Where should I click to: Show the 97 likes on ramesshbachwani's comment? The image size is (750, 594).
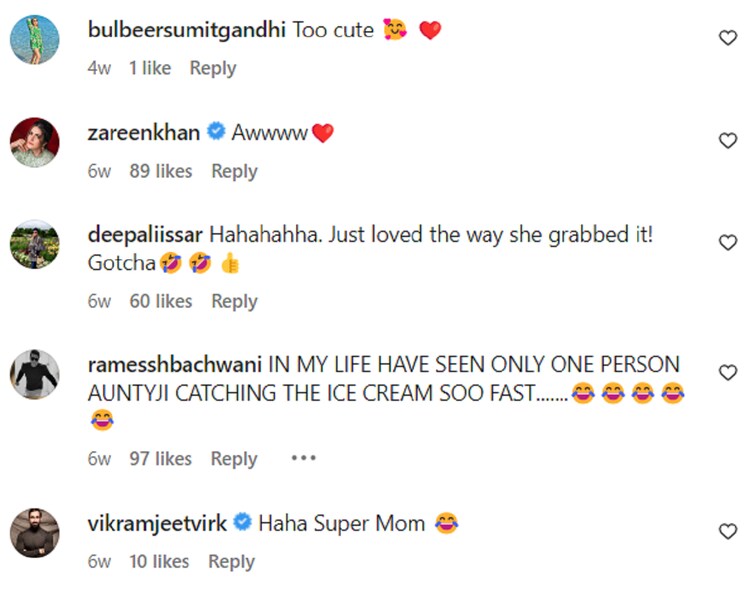pos(160,459)
